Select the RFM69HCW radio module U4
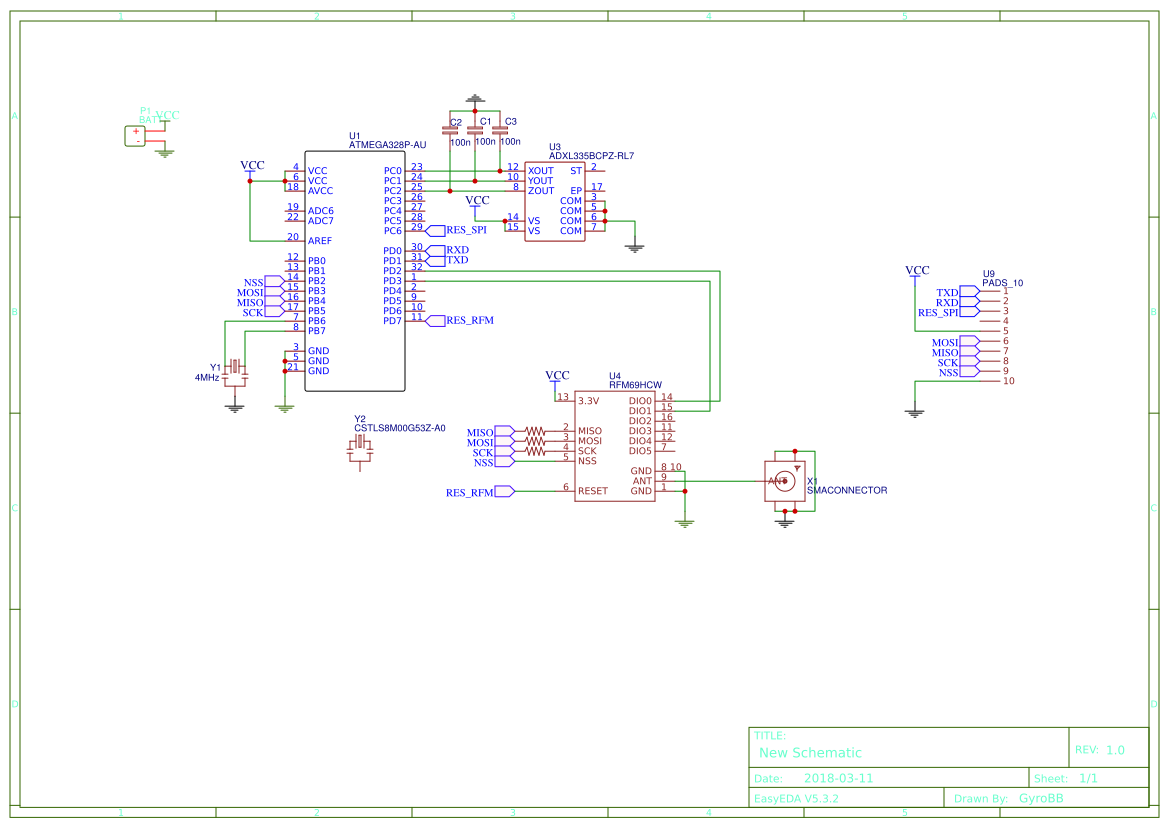This screenshot has width=1169, height=828. click(x=615, y=445)
